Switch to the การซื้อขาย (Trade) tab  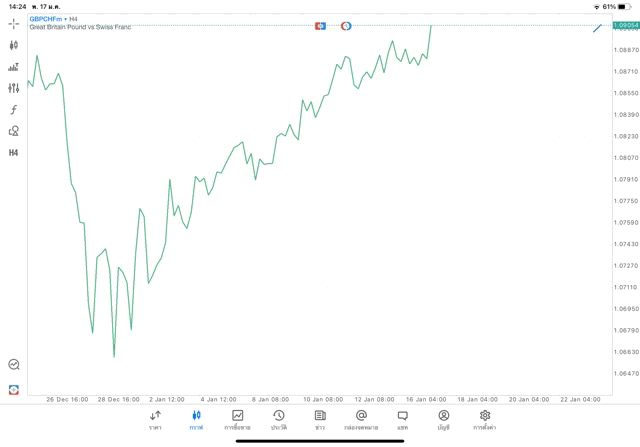pyautogui.click(x=237, y=419)
